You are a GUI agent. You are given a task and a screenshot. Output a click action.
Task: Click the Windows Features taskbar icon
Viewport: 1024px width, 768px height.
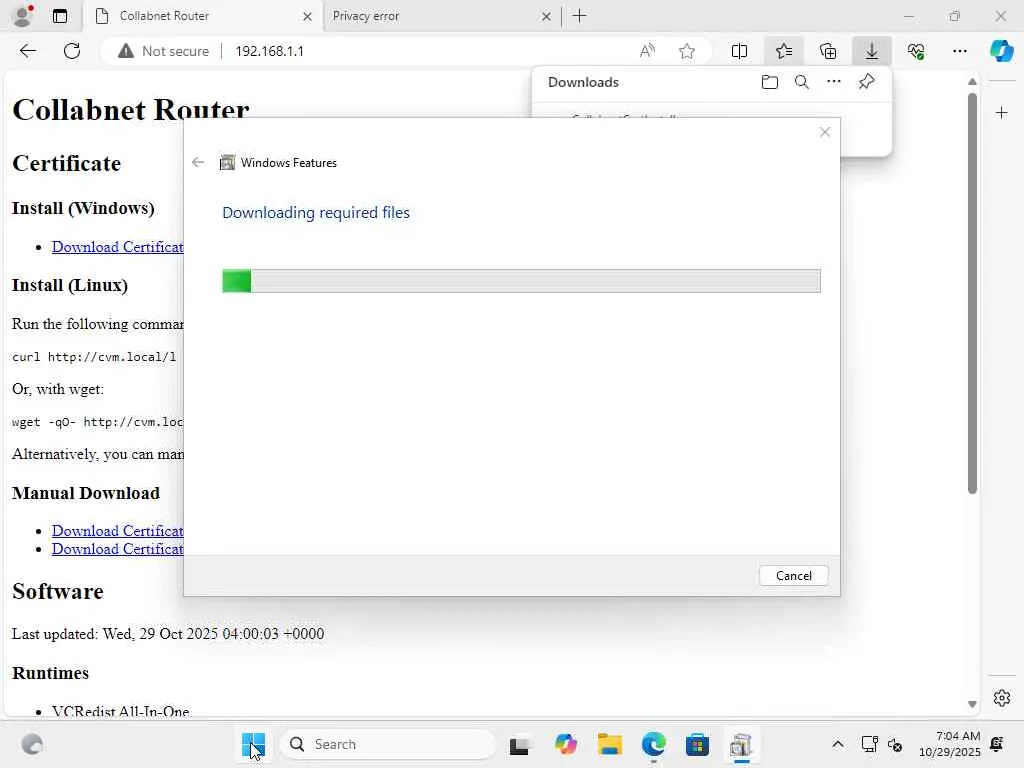pos(741,744)
